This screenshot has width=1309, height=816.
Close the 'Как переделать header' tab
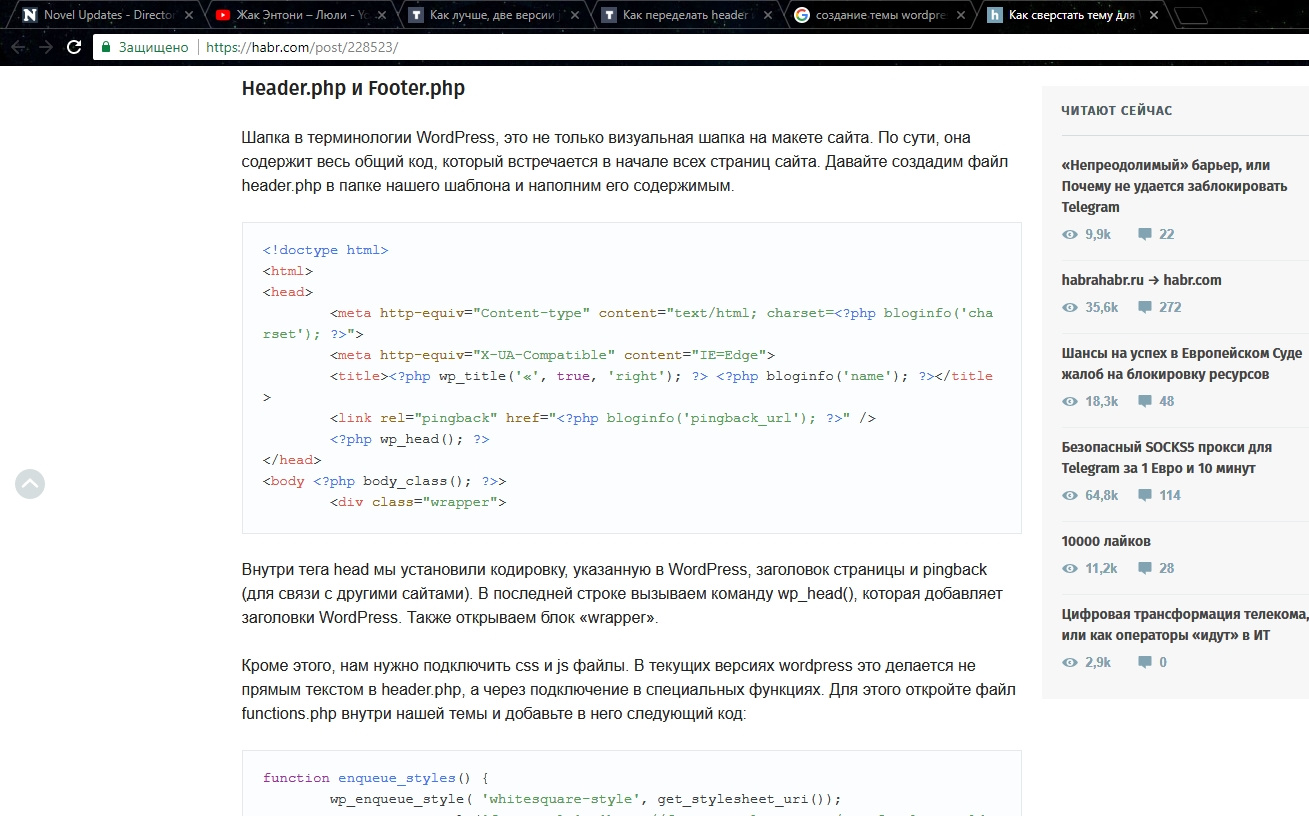pyautogui.click(x=768, y=15)
